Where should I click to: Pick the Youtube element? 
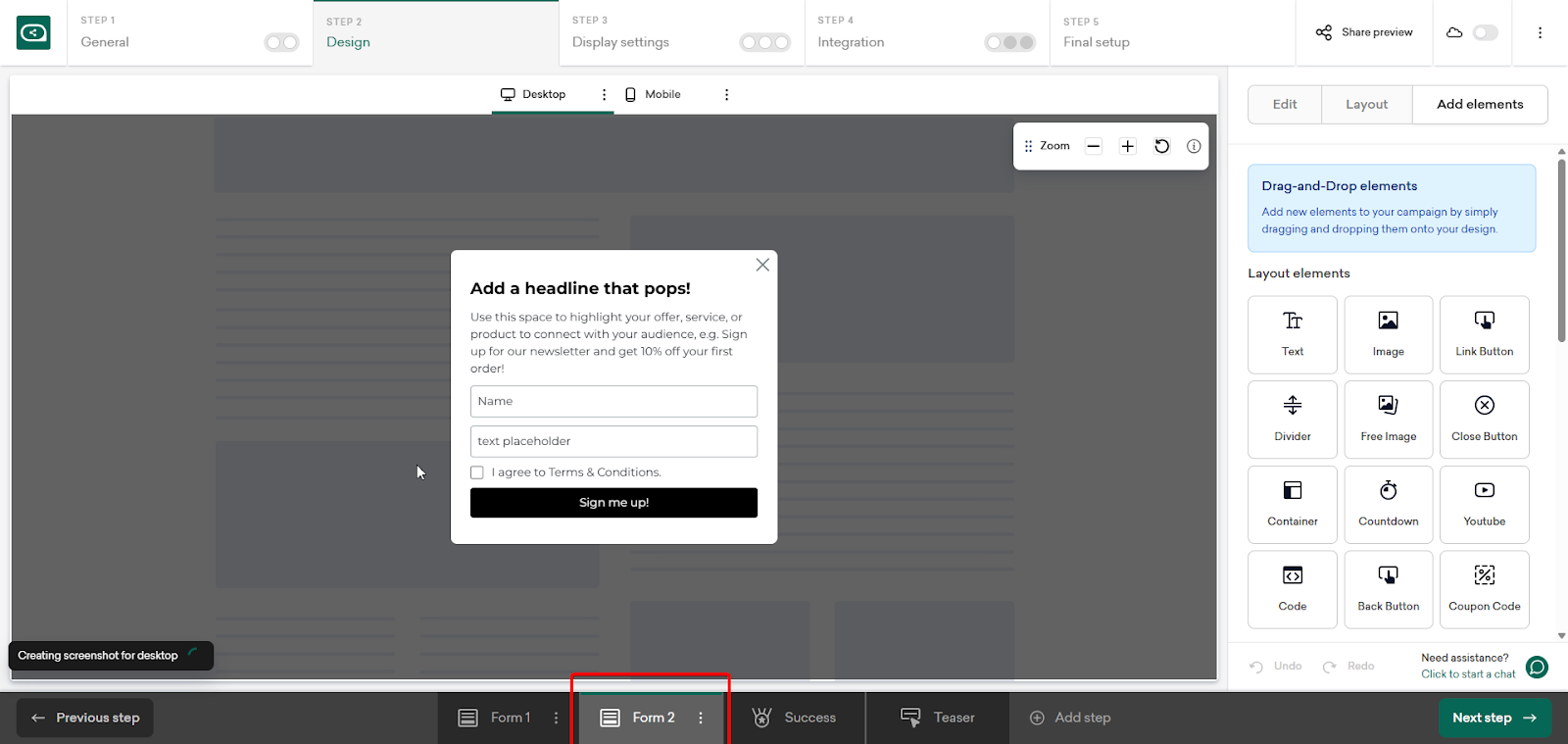(x=1484, y=504)
